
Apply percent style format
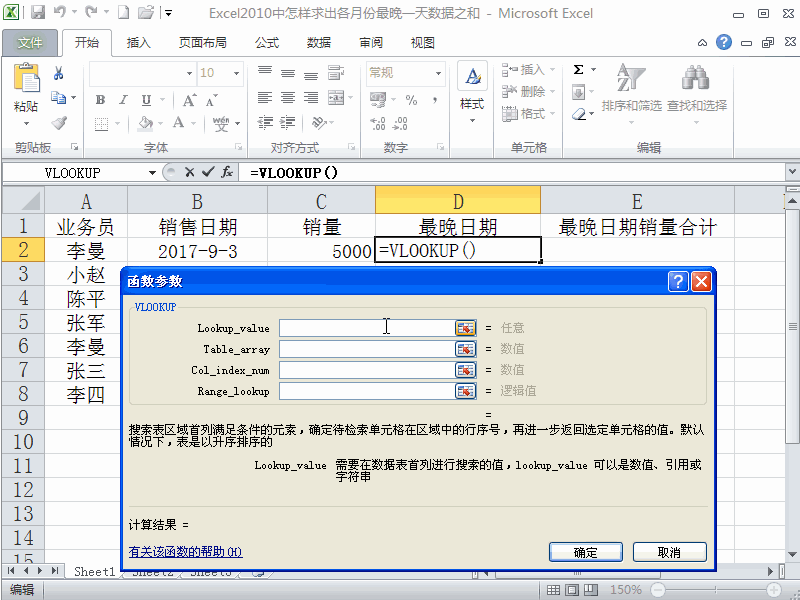click(411, 100)
